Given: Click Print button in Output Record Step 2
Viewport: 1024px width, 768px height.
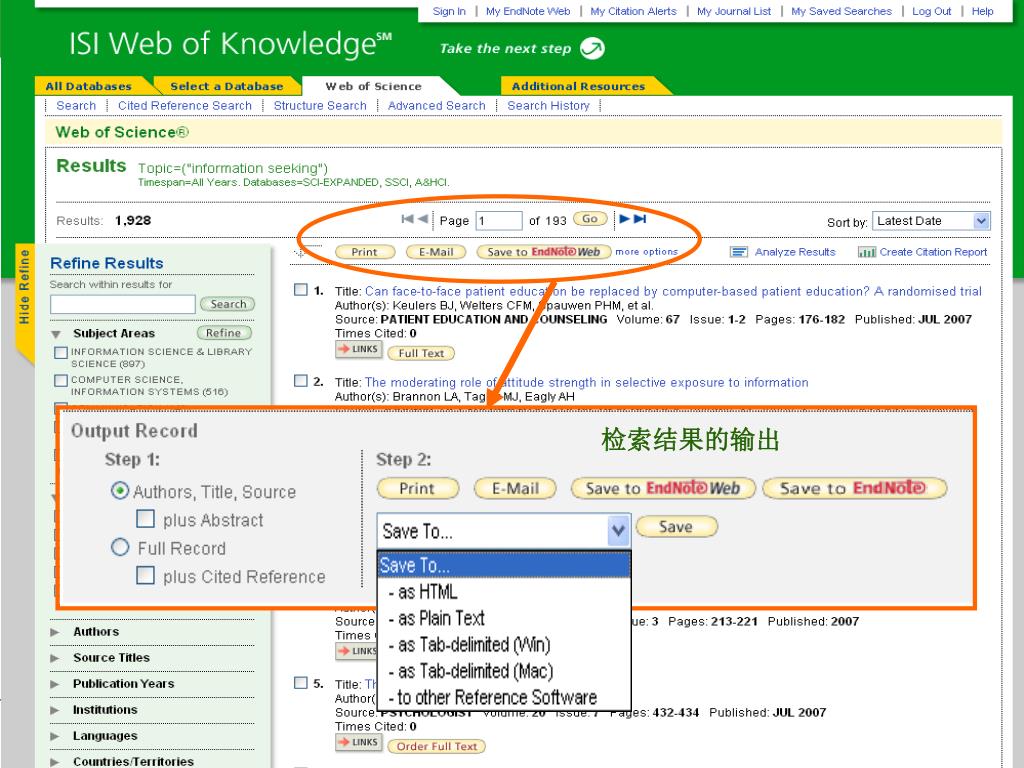Looking at the screenshot, I should (418, 488).
